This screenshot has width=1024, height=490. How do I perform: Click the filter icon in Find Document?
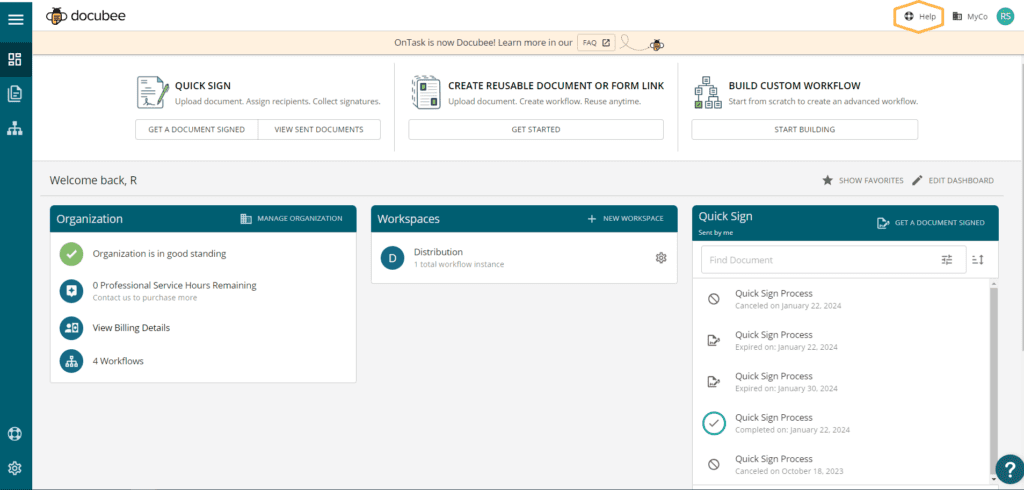click(947, 260)
